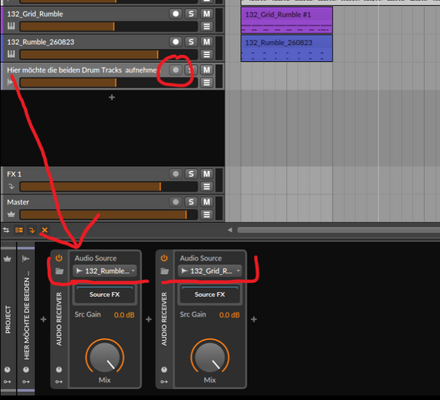
Task: Adjust FX 1 volume fader
Action: click(x=109, y=186)
